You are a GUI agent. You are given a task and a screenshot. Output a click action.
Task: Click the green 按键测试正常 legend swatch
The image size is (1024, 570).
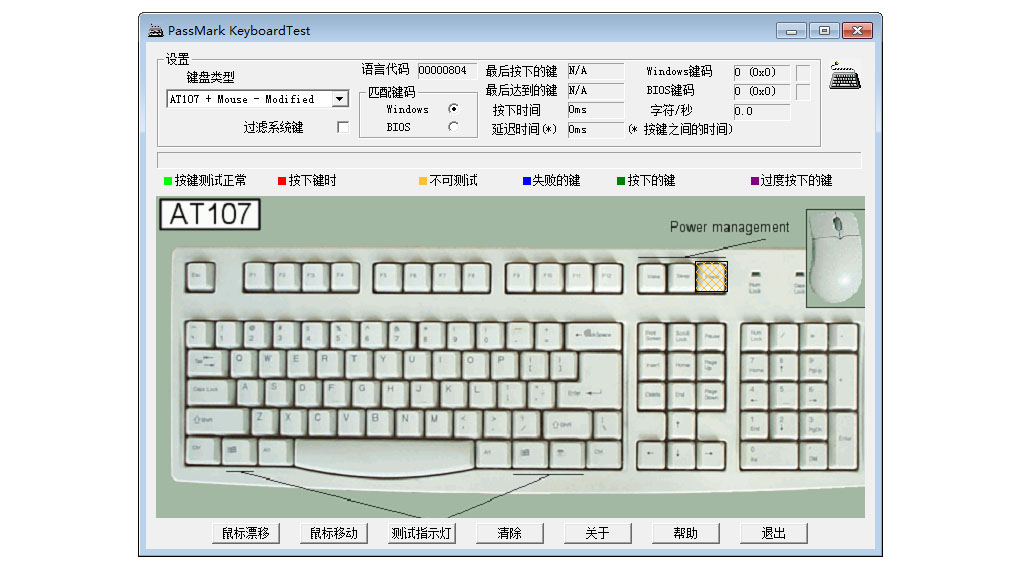[x=168, y=181]
